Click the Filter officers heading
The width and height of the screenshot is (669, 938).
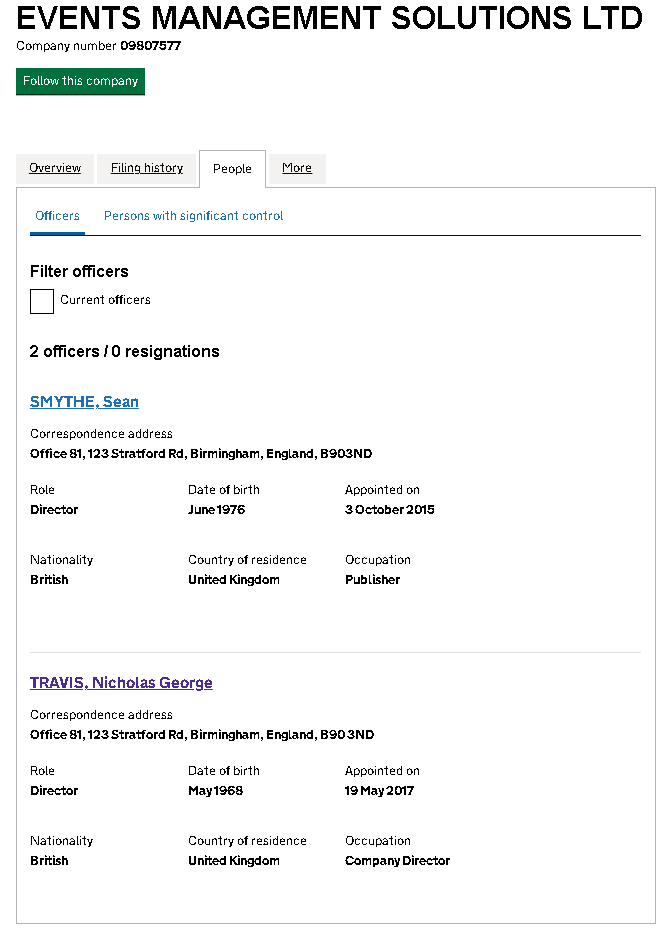pyautogui.click(x=79, y=271)
